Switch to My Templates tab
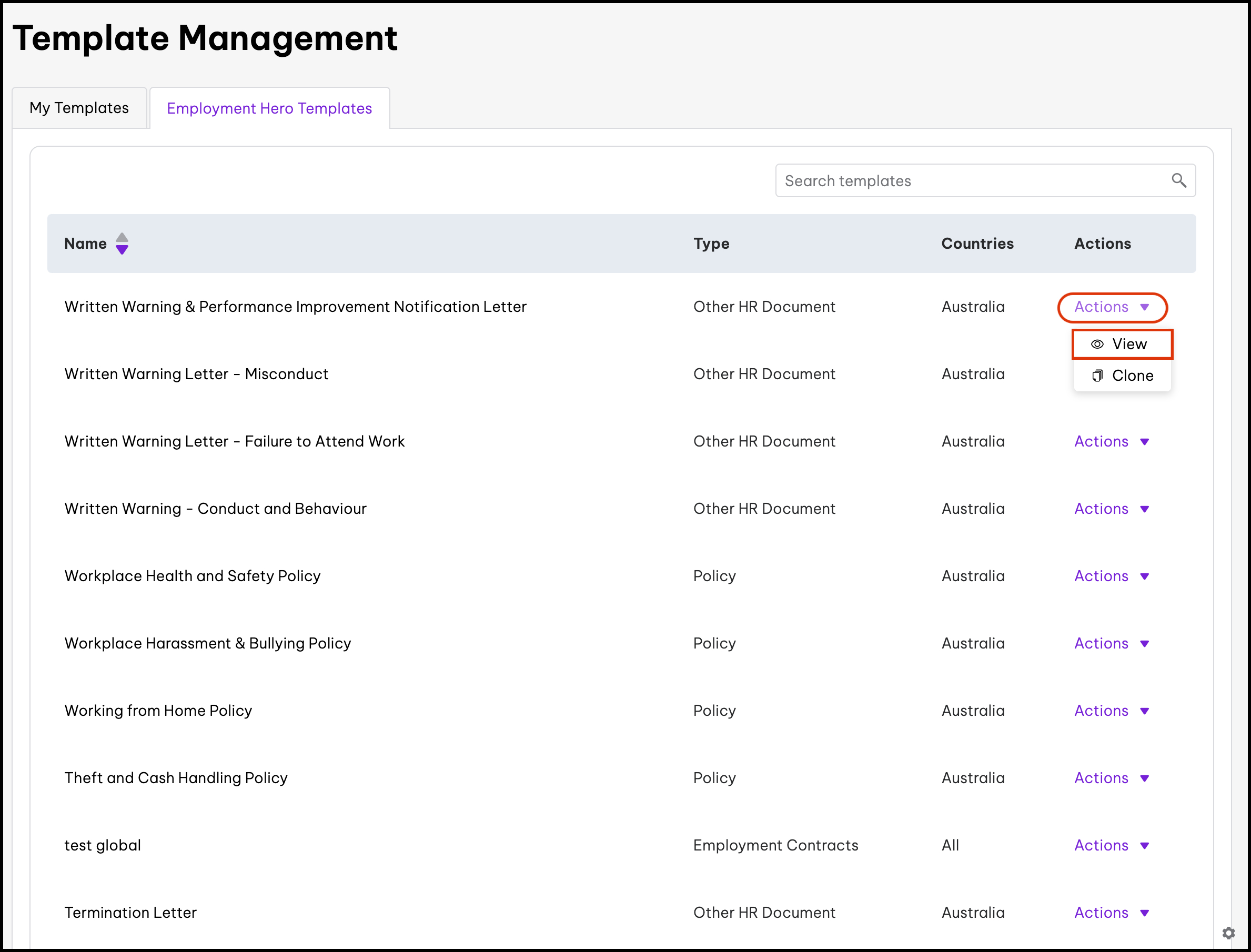Viewport: 1251px width, 952px height. pos(79,108)
